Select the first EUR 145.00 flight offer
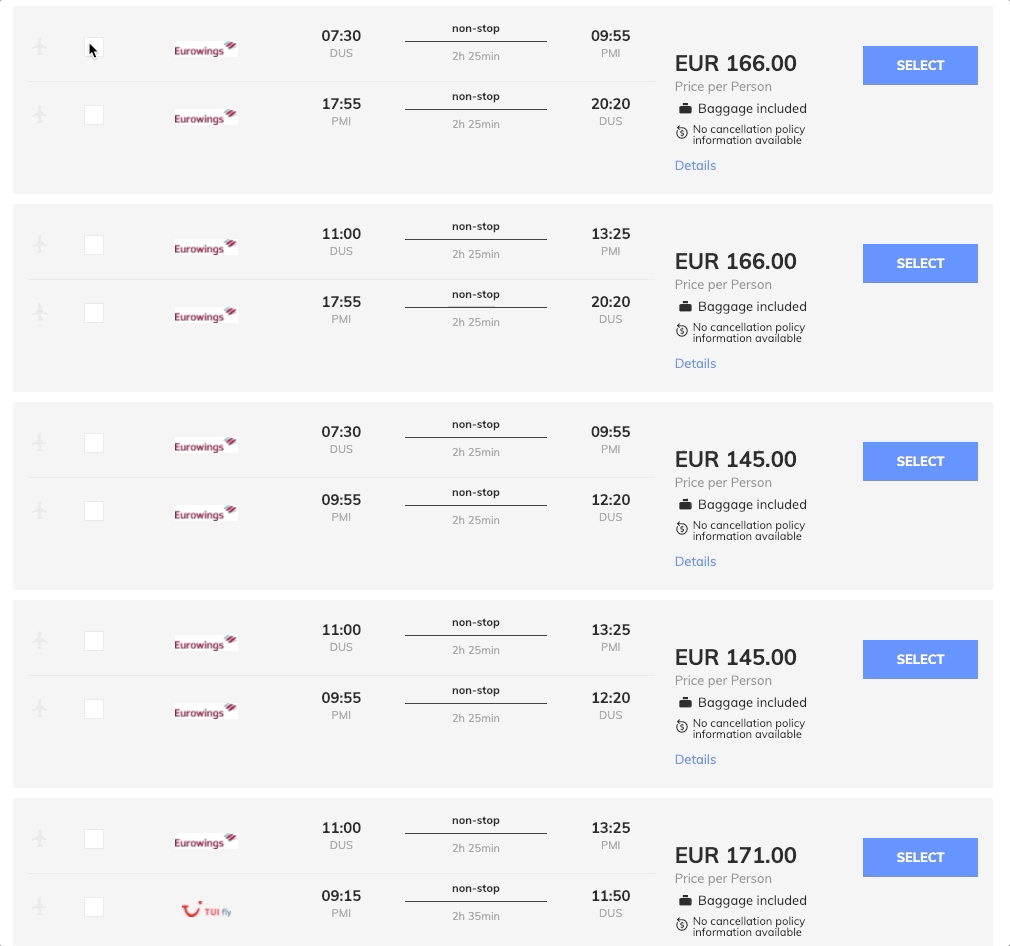This screenshot has width=1010, height=946. pyautogui.click(x=920, y=461)
